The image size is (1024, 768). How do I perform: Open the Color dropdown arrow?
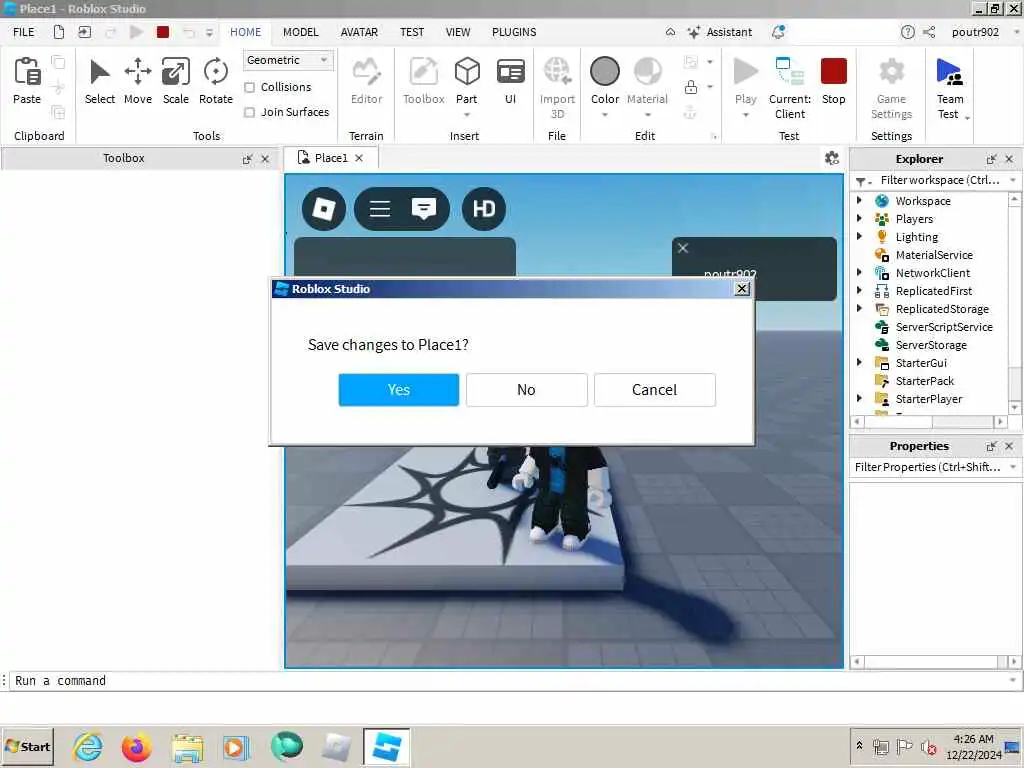605,115
